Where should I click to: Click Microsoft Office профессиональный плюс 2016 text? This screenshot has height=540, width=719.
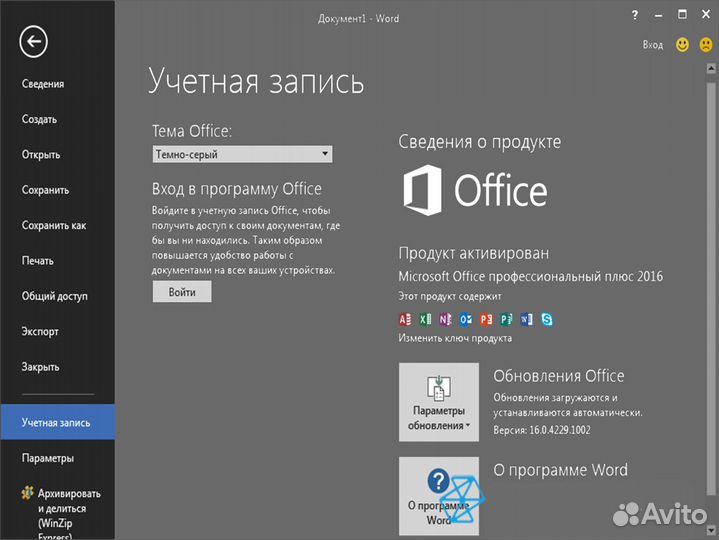[531, 276]
